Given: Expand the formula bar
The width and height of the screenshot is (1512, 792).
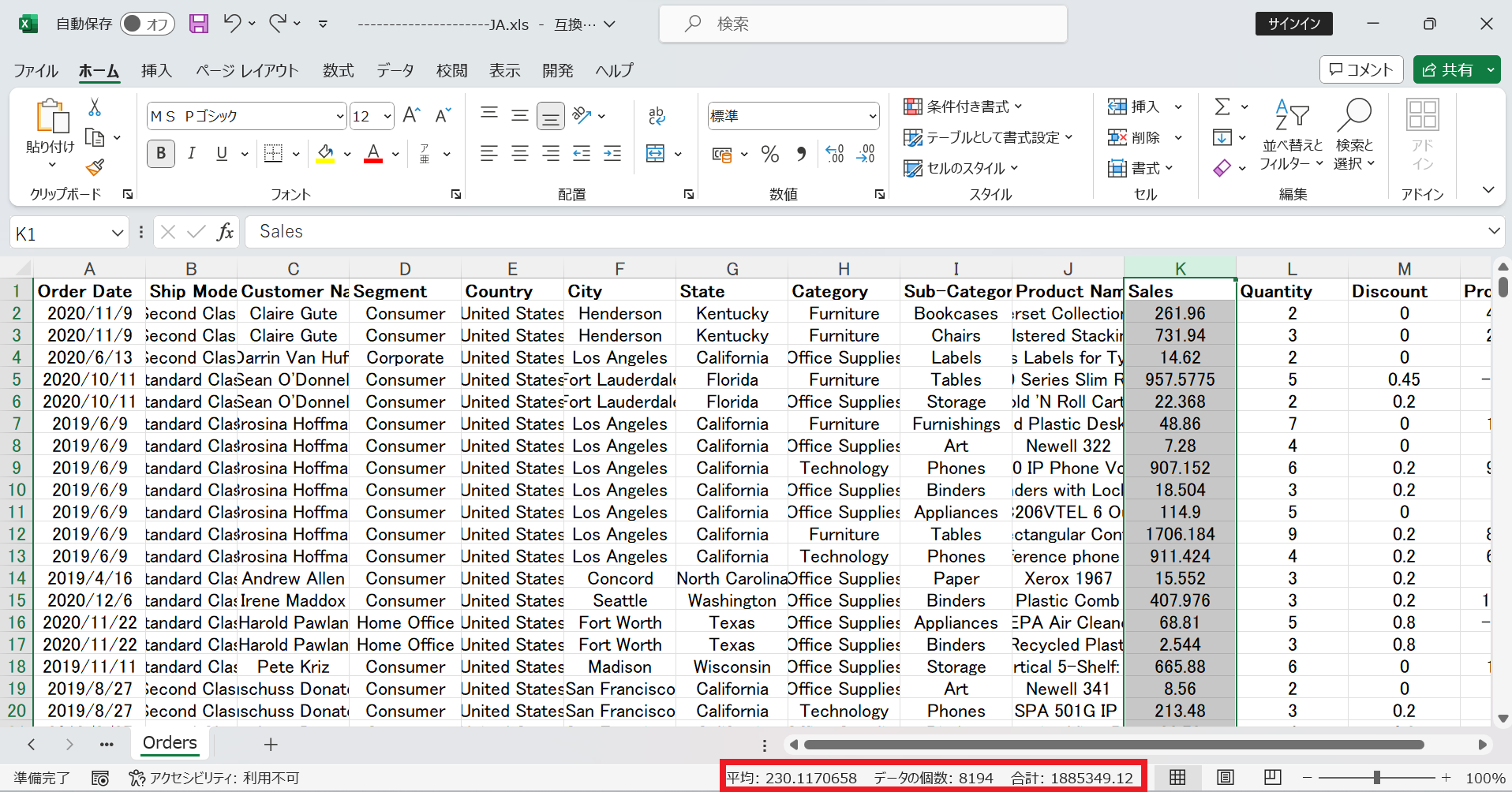Looking at the screenshot, I should pyautogui.click(x=1494, y=231).
